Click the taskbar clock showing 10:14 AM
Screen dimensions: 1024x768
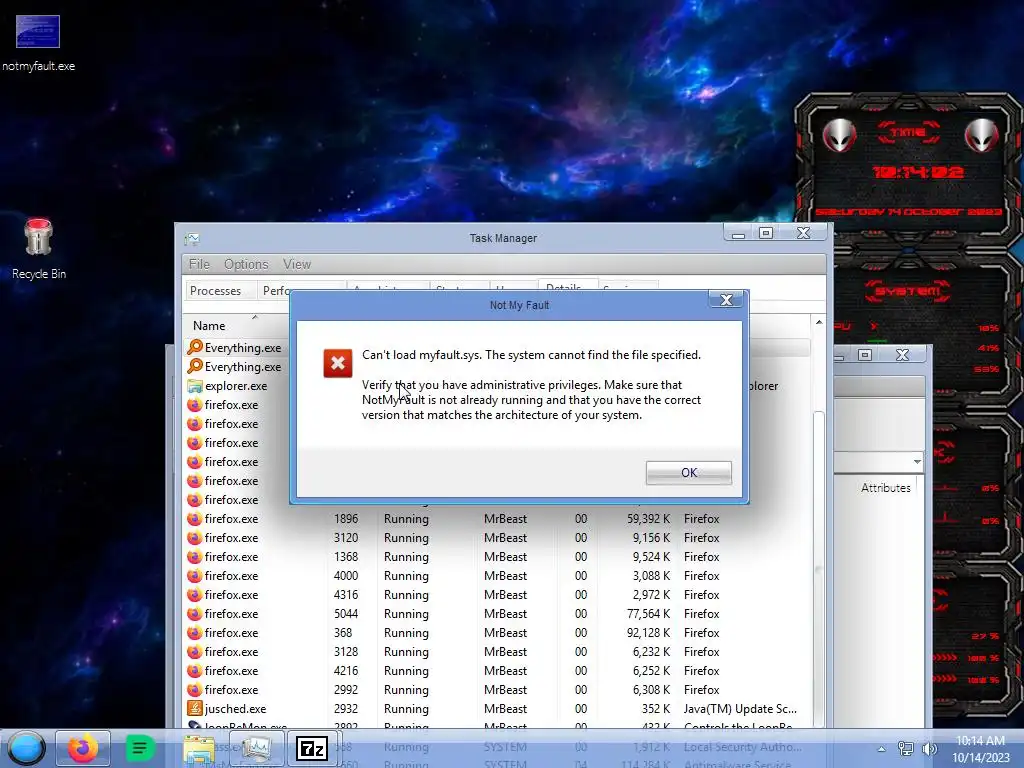980,749
